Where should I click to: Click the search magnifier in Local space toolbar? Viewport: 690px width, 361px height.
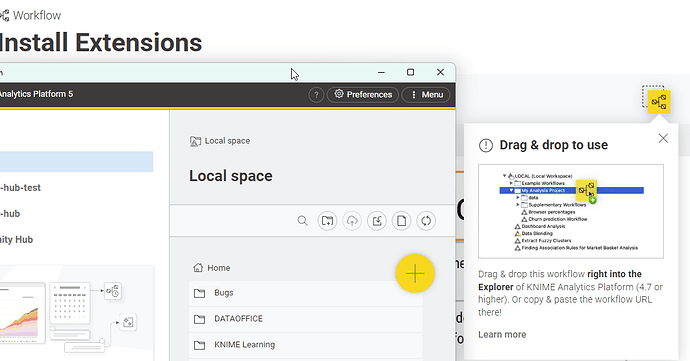[302, 221]
